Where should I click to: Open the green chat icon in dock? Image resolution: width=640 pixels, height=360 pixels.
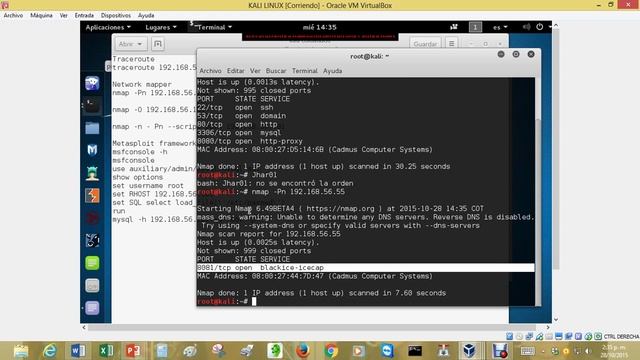(x=92, y=263)
